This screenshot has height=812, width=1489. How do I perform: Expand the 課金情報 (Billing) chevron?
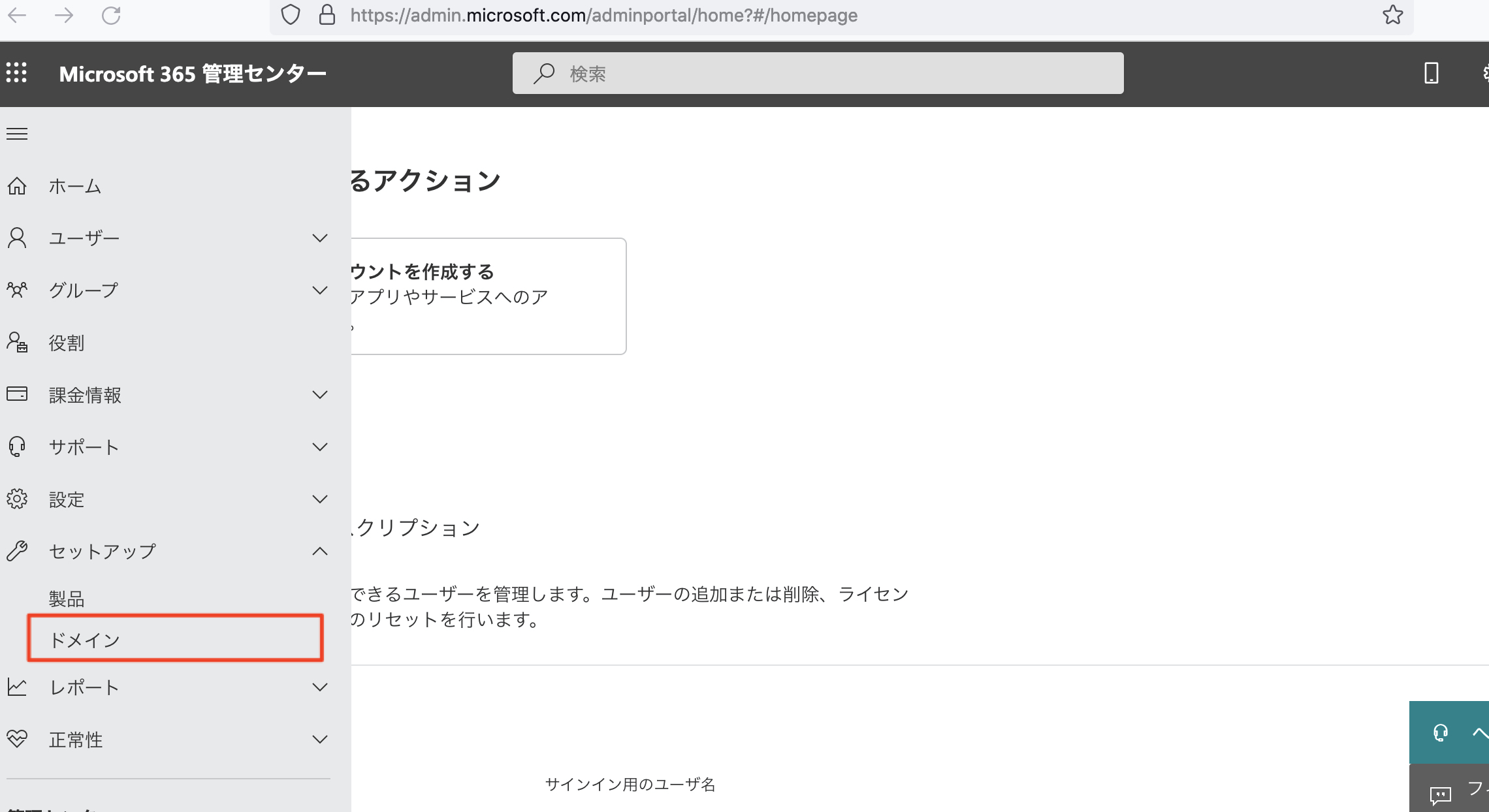pyautogui.click(x=319, y=395)
